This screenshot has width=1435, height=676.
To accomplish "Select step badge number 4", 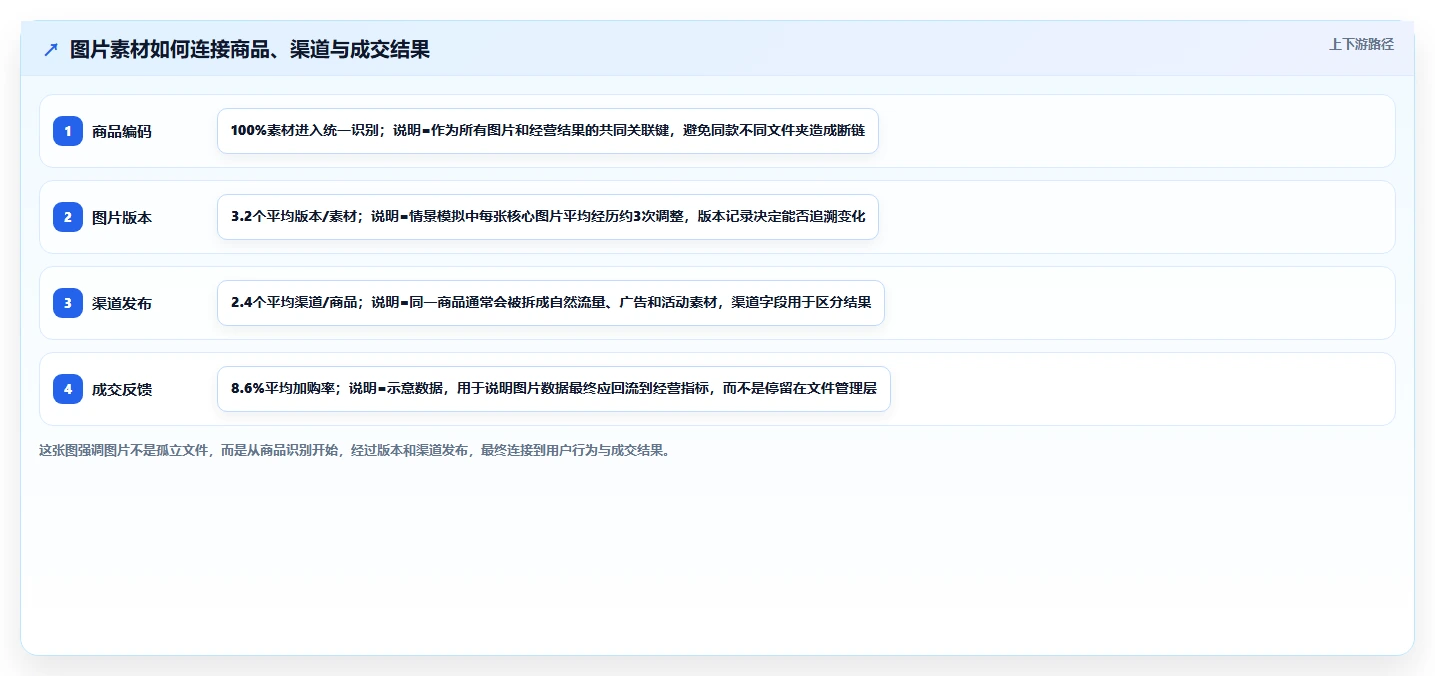I will tap(68, 389).
